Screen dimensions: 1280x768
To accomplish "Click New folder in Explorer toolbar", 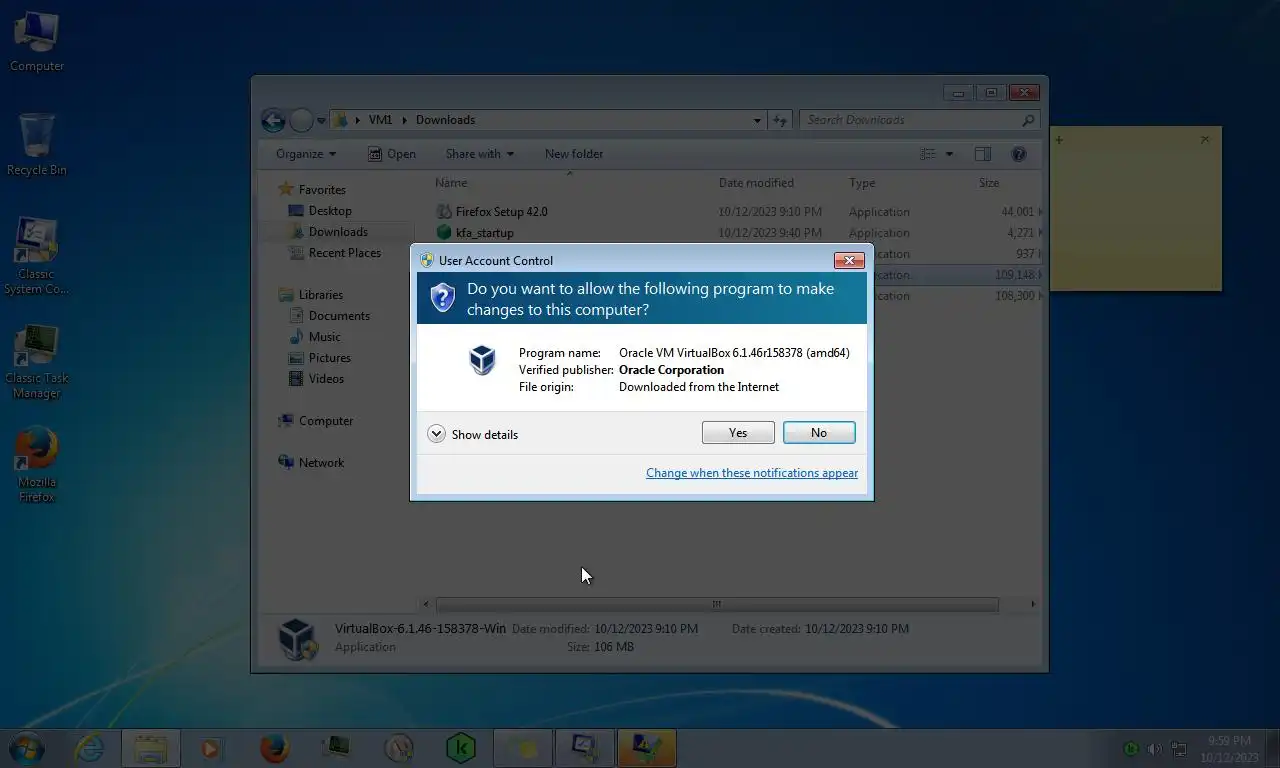I will (574, 154).
